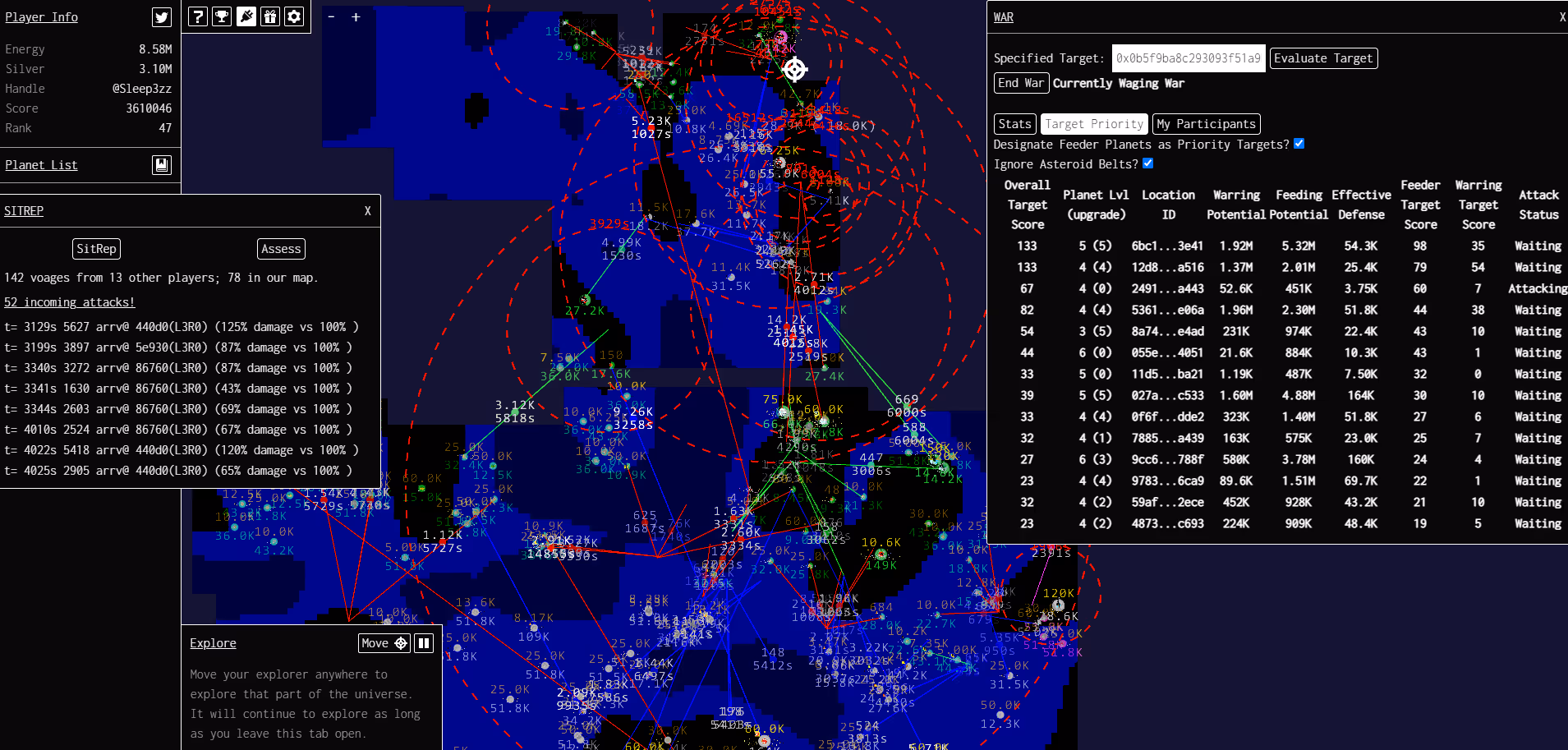1568x750 pixels.
Task: Click the Move explorer button
Action: [384, 643]
